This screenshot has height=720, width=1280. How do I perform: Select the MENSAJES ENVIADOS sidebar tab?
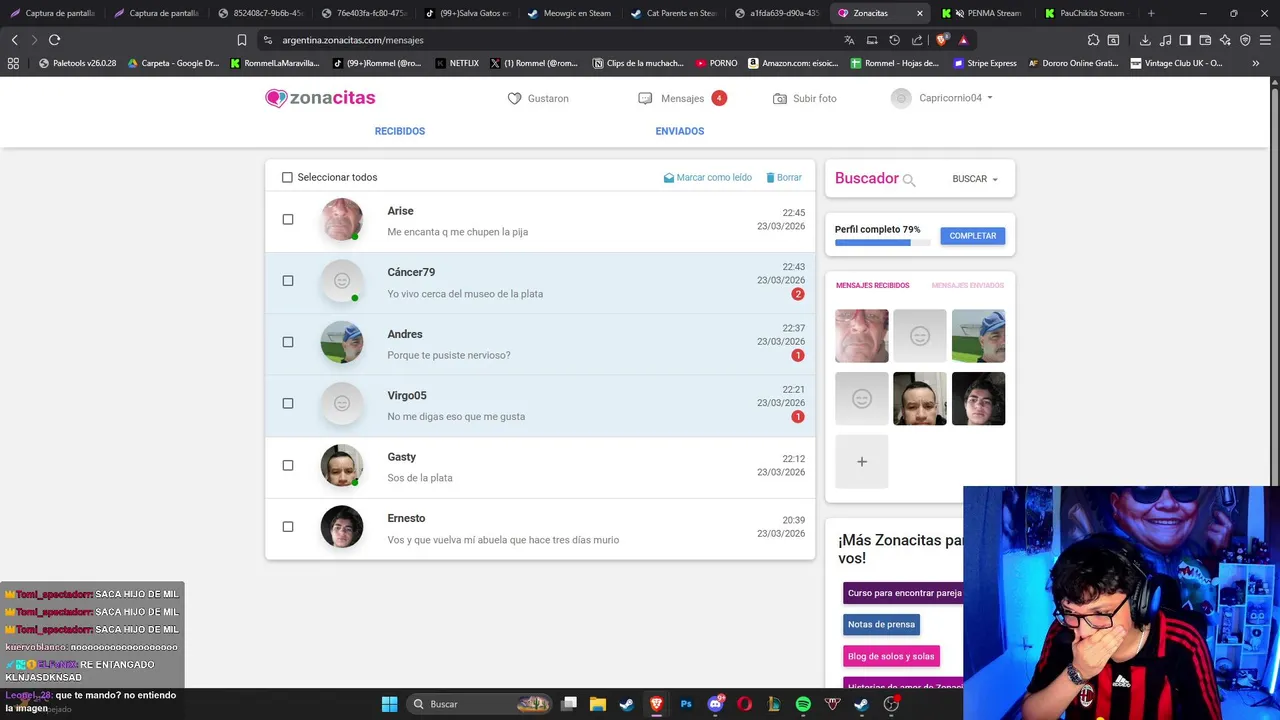[x=967, y=286]
